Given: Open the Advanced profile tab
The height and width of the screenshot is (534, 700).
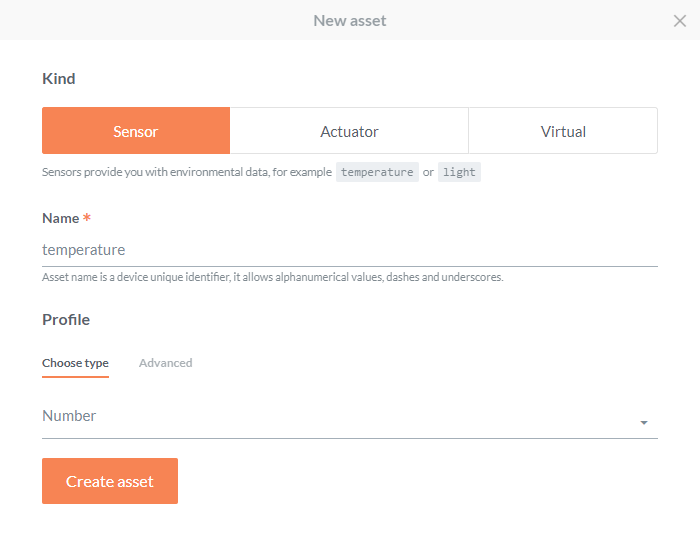Looking at the screenshot, I should [165, 363].
